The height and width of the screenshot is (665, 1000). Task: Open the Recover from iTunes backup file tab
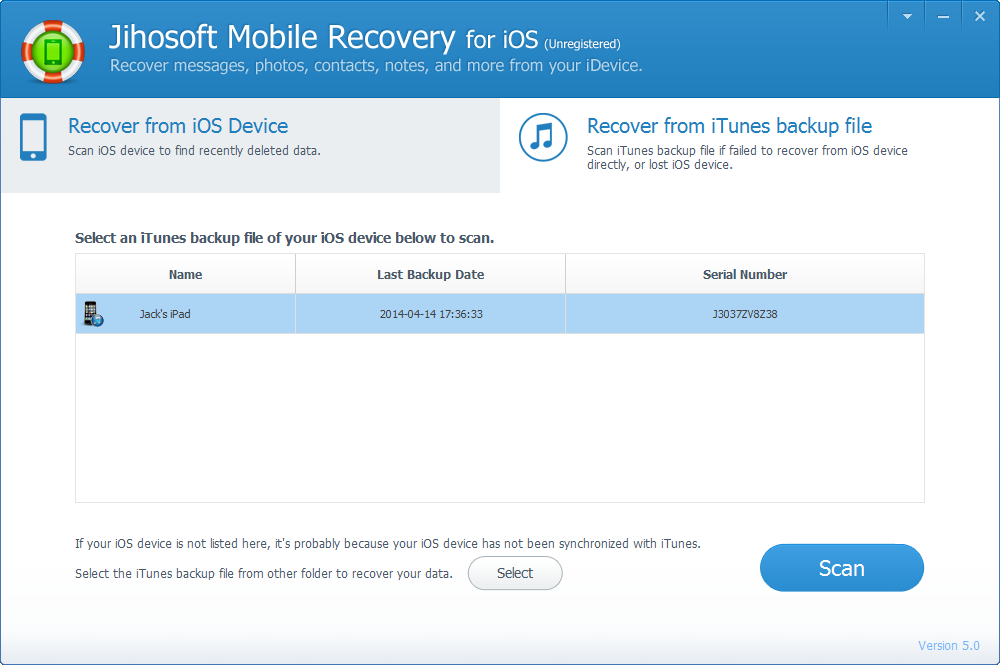pyautogui.click(x=728, y=126)
